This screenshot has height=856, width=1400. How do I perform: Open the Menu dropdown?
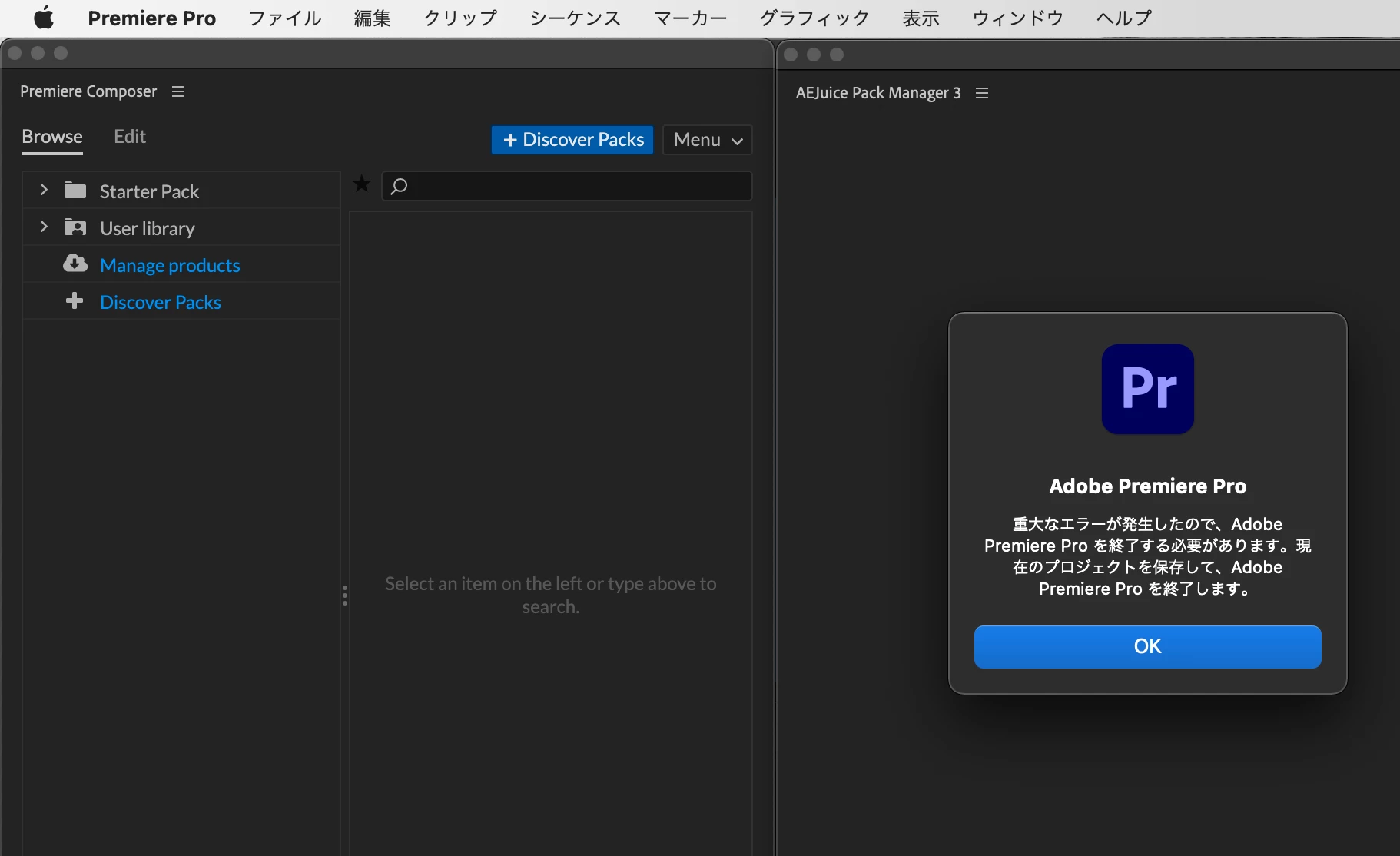[x=707, y=140]
